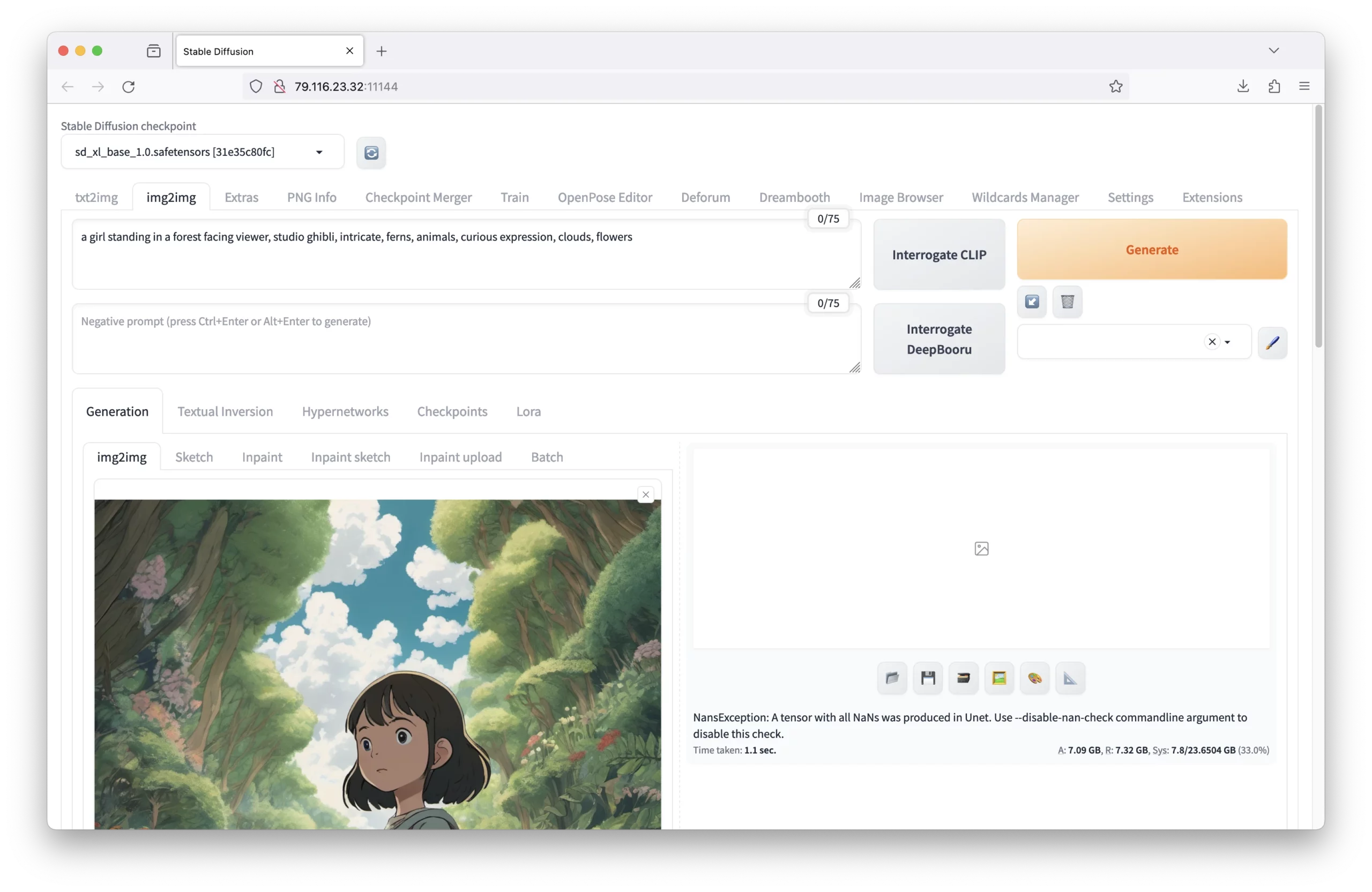Image resolution: width=1372 pixels, height=892 pixels.
Task: Select the Hypernetworks tab
Action: 345,411
